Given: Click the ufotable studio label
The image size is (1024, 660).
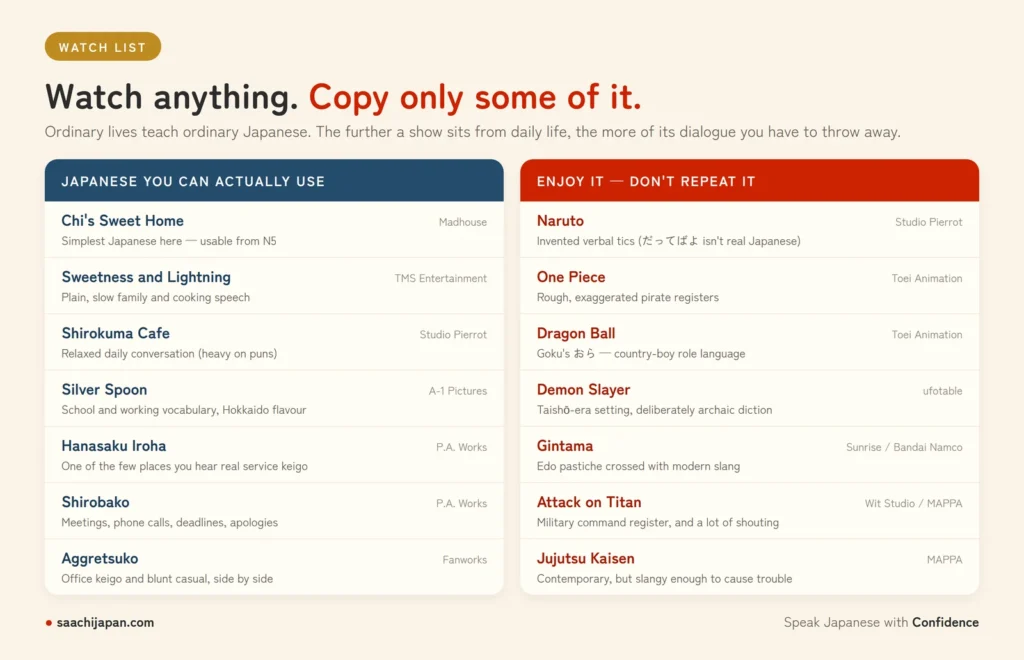Looking at the screenshot, I should click(x=942, y=391).
